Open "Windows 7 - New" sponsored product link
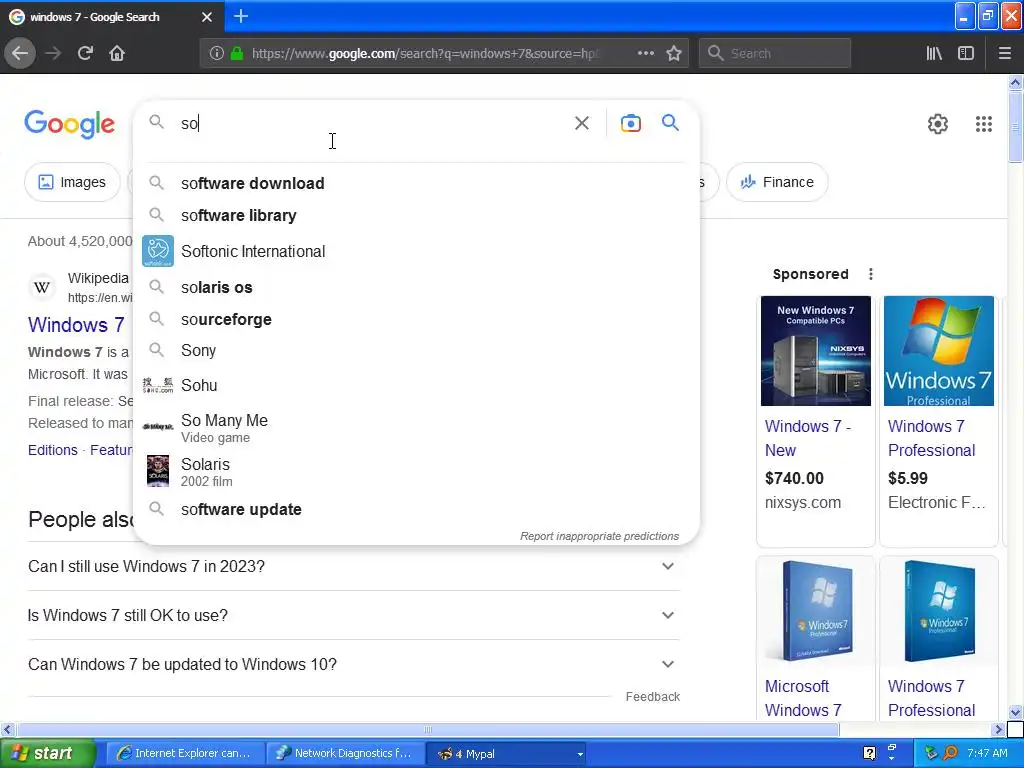Viewport: 1024px width, 768px height. point(807,438)
